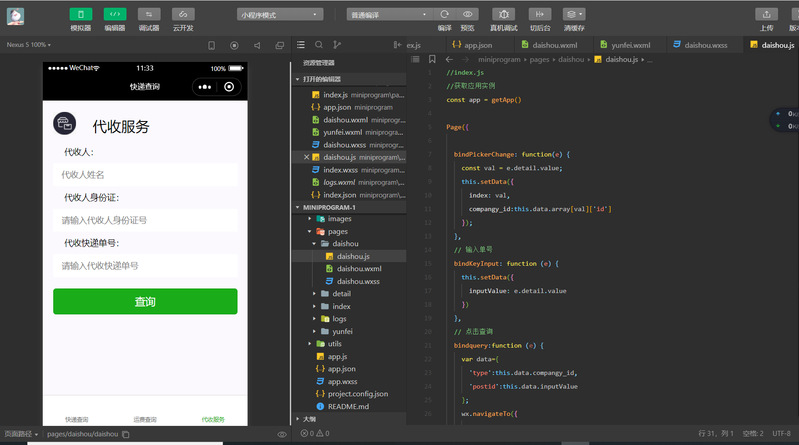Click the simulator phone device icon

coord(211,45)
